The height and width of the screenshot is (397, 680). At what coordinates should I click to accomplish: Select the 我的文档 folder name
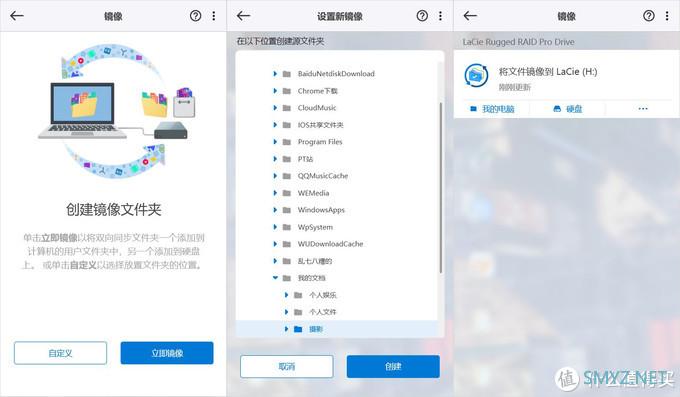[x=311, y=278]
